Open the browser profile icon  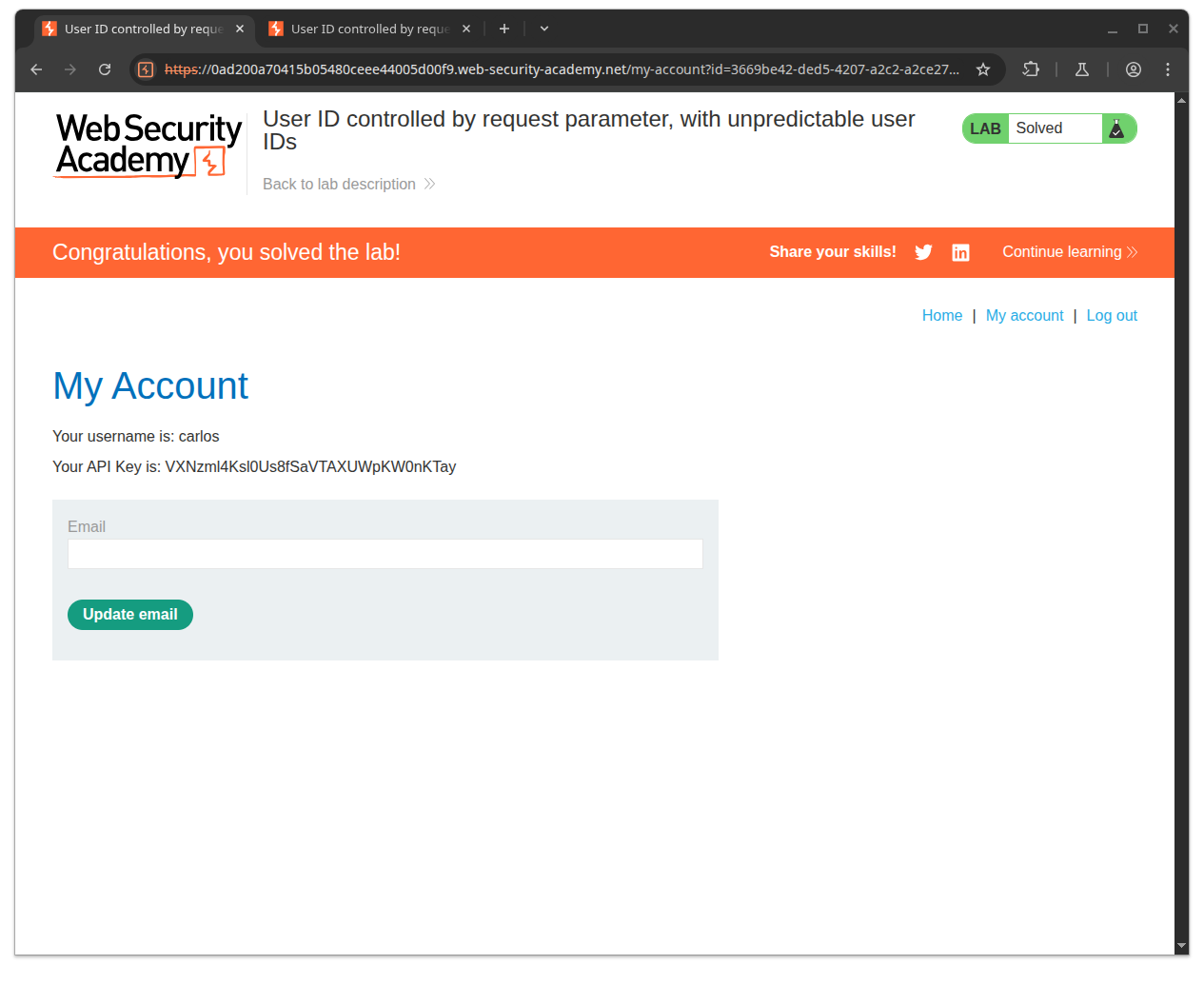point(1134,69)
